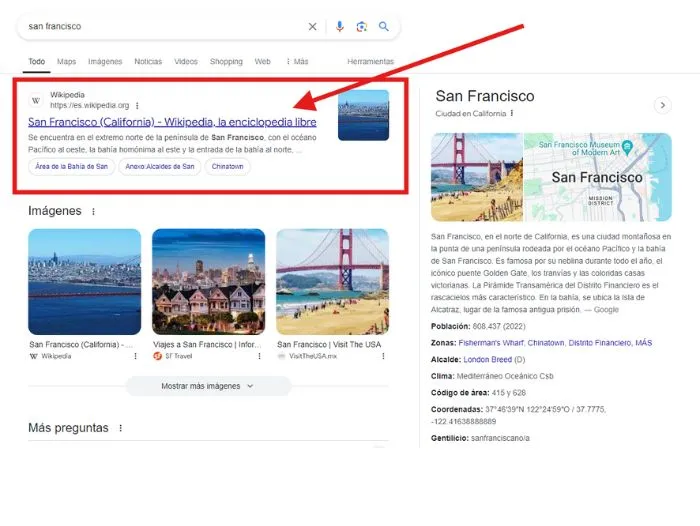Image resolution: width=700 pixels, height=526 pixels.
Task: Open options menu beside es.wikipedia.org URL
Action: [x=137, y=106]
